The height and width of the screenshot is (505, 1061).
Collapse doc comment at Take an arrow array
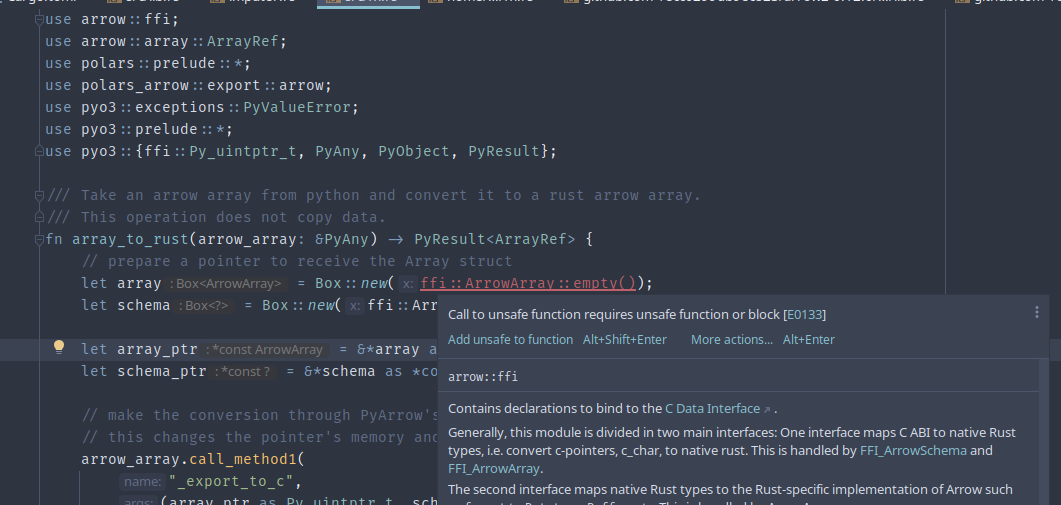(39, 196)
